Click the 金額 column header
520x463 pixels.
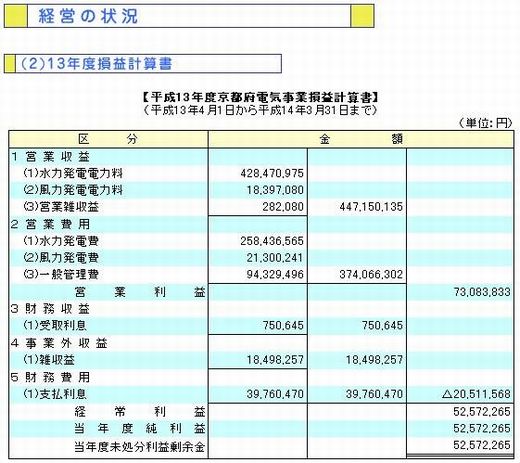361,139
